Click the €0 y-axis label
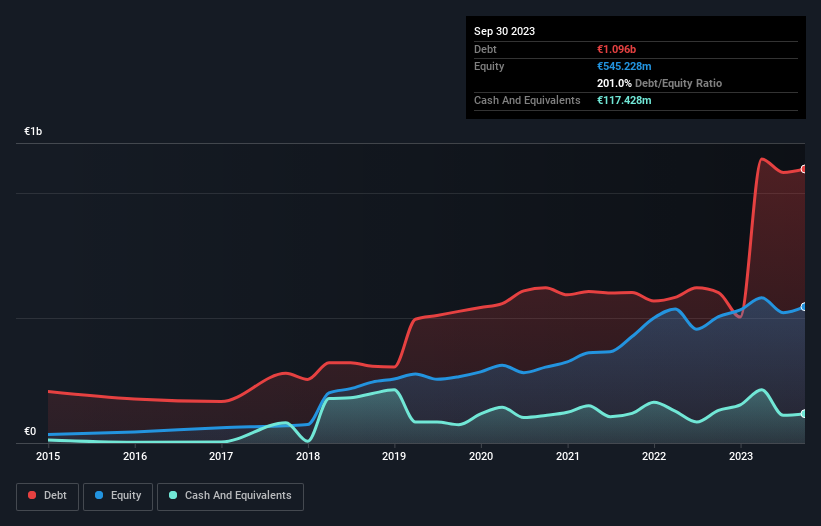 click(30, 432)
